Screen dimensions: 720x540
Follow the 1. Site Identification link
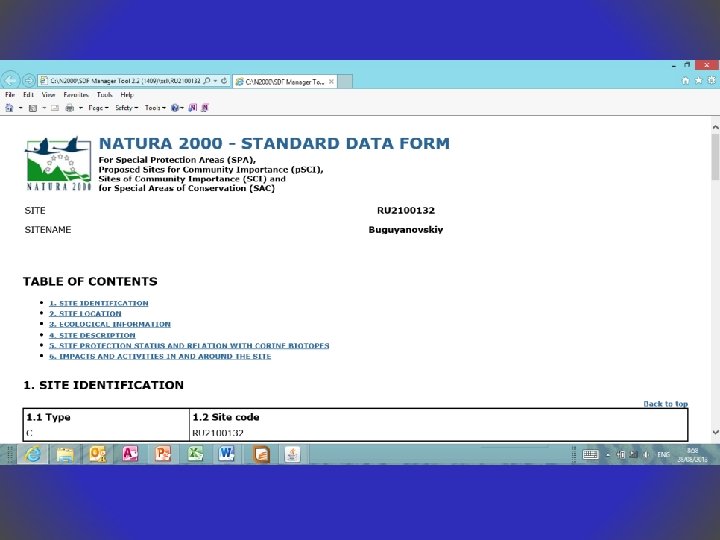tap(99, 304)
